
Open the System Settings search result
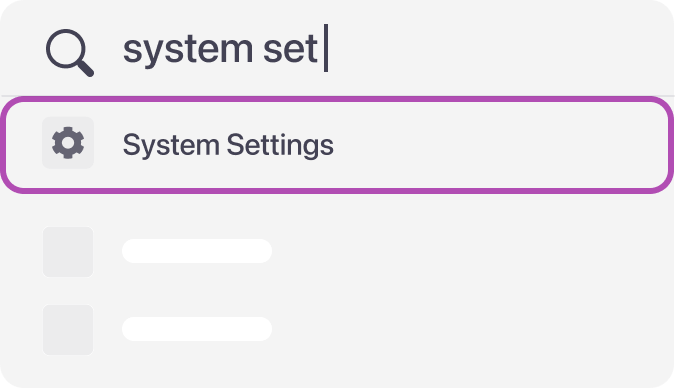point(337,145)
